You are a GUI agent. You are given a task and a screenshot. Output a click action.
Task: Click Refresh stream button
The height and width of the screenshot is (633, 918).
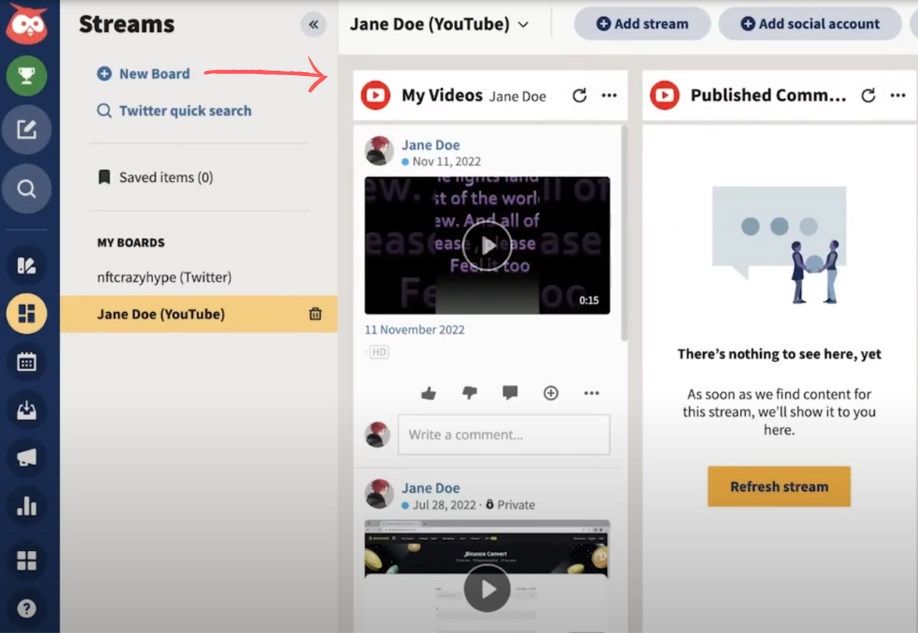coord(779,487)
